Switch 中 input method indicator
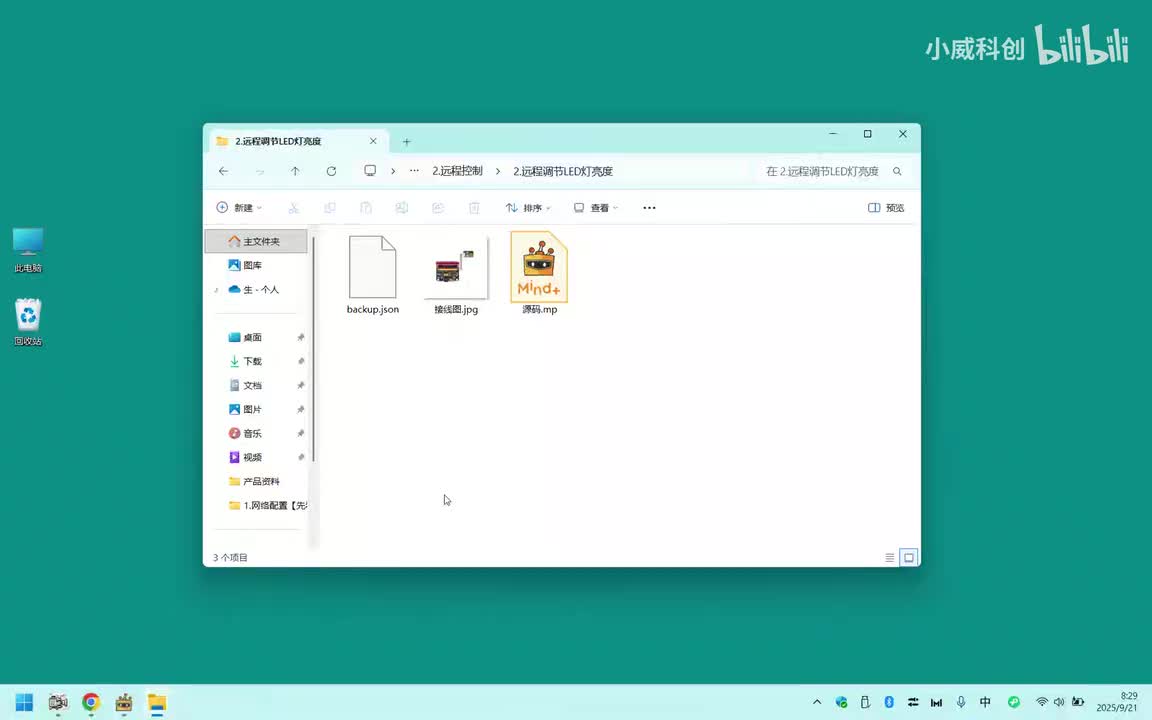Viewport: 1152px width, 720px height. click(x=985, y=702)
